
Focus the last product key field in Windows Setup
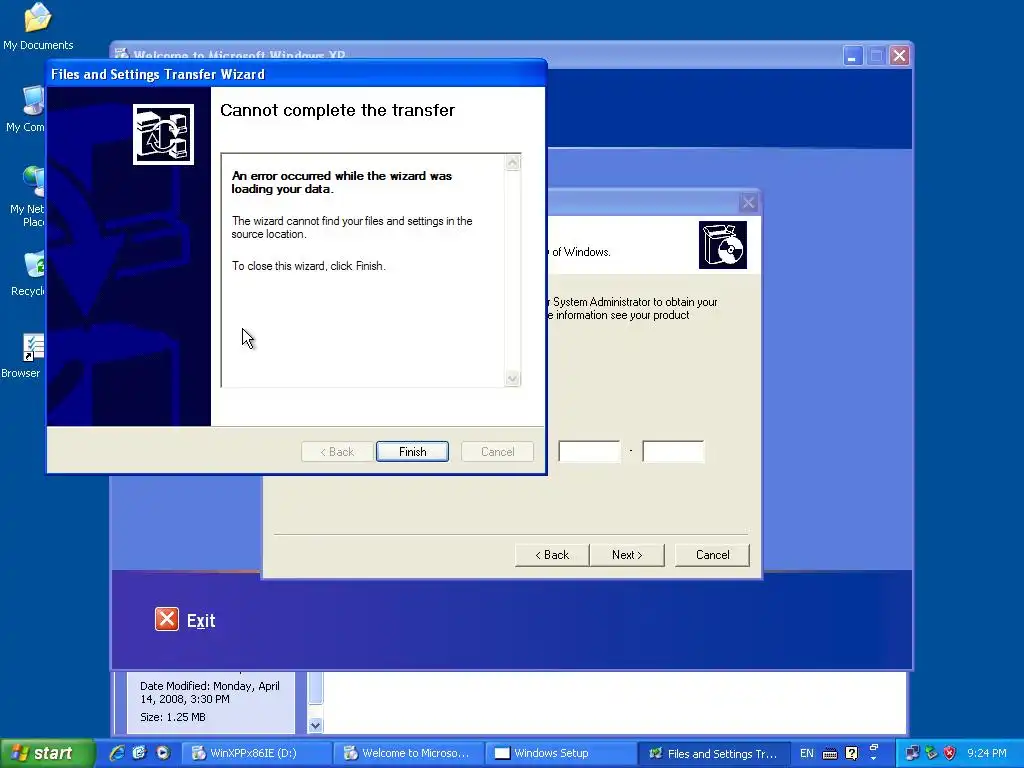[673, 451]
